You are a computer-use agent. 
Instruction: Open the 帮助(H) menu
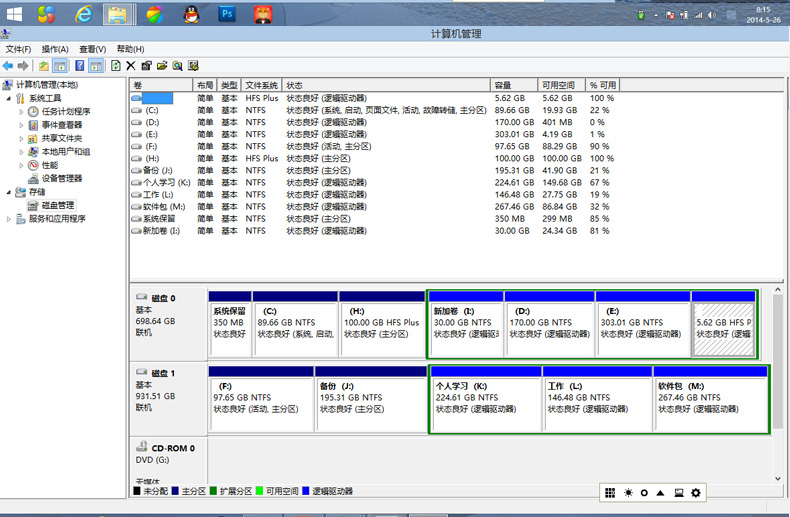(130, 49)
